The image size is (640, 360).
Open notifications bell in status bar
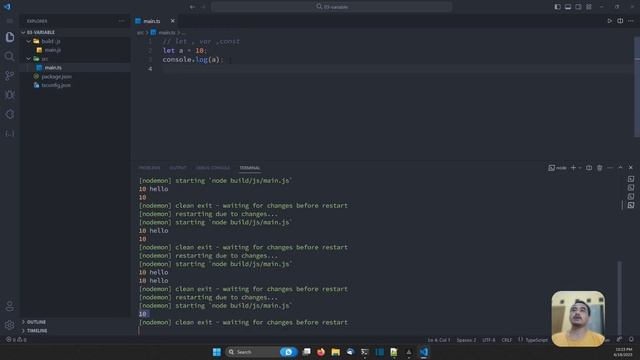tap(631, 340)
